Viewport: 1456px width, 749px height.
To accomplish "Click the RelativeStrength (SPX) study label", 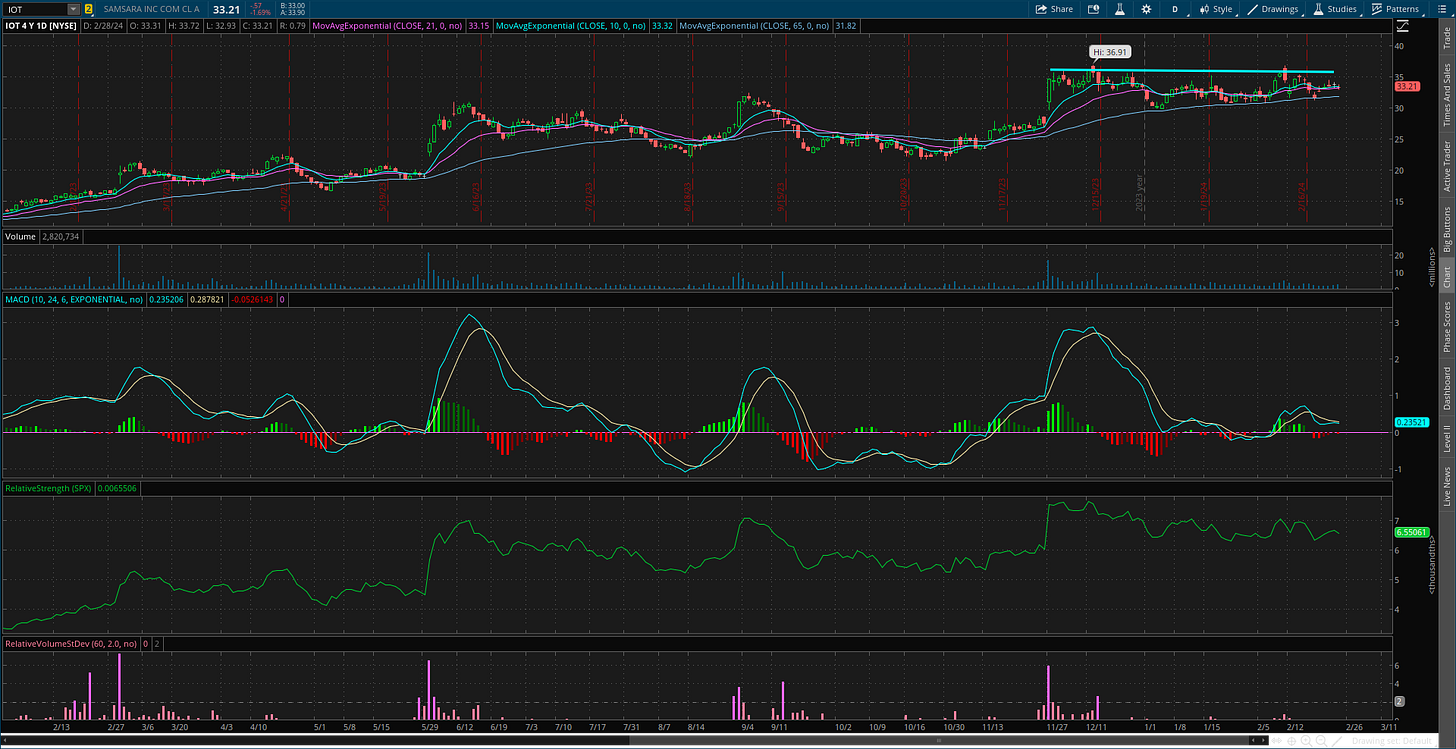I will point(48,488).
